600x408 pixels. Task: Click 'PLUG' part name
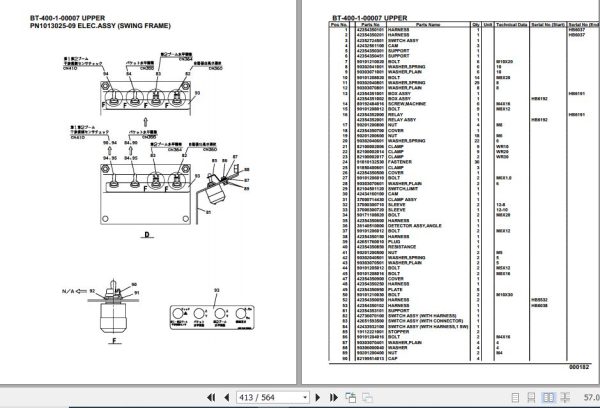[x=394, y=242]
